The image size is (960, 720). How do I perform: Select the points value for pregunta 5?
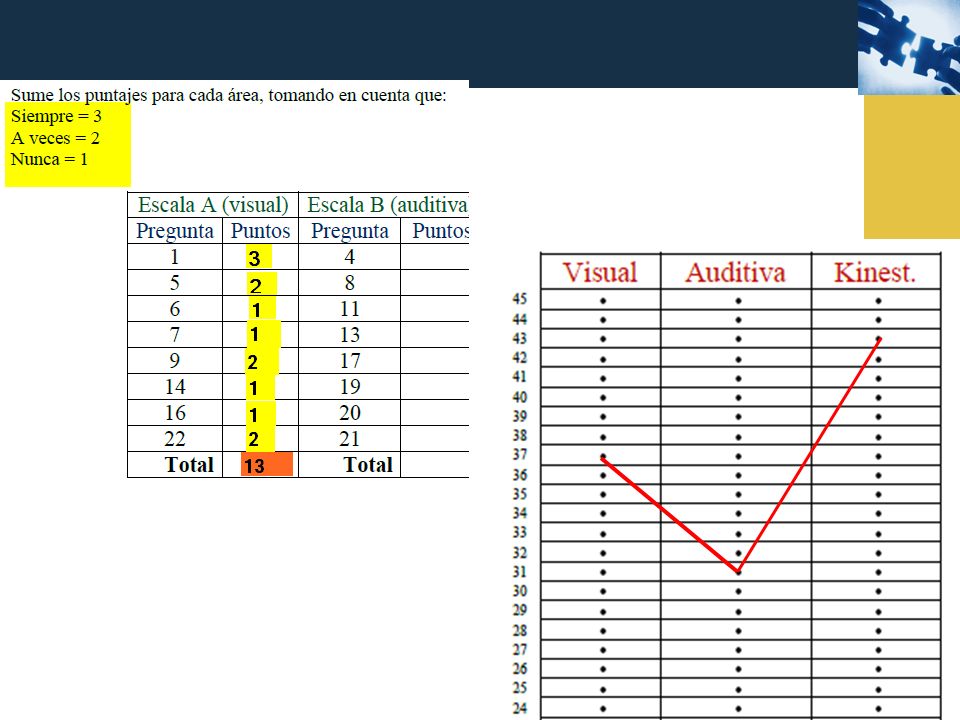[x=255, y=285]
